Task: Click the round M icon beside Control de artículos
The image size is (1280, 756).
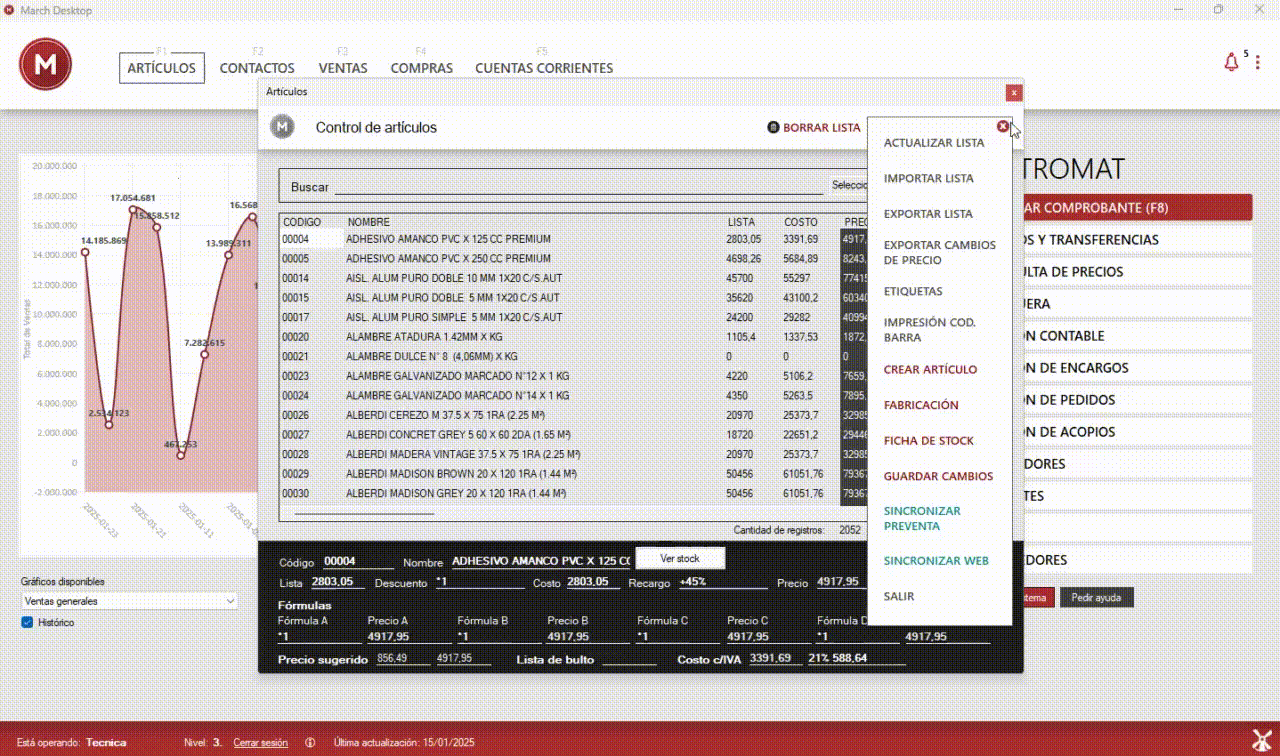Action: coord(283,127)
